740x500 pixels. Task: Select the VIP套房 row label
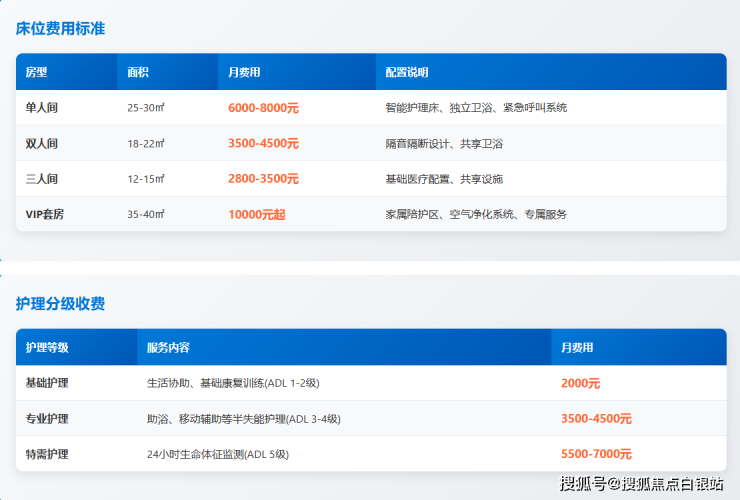point(45,214)
